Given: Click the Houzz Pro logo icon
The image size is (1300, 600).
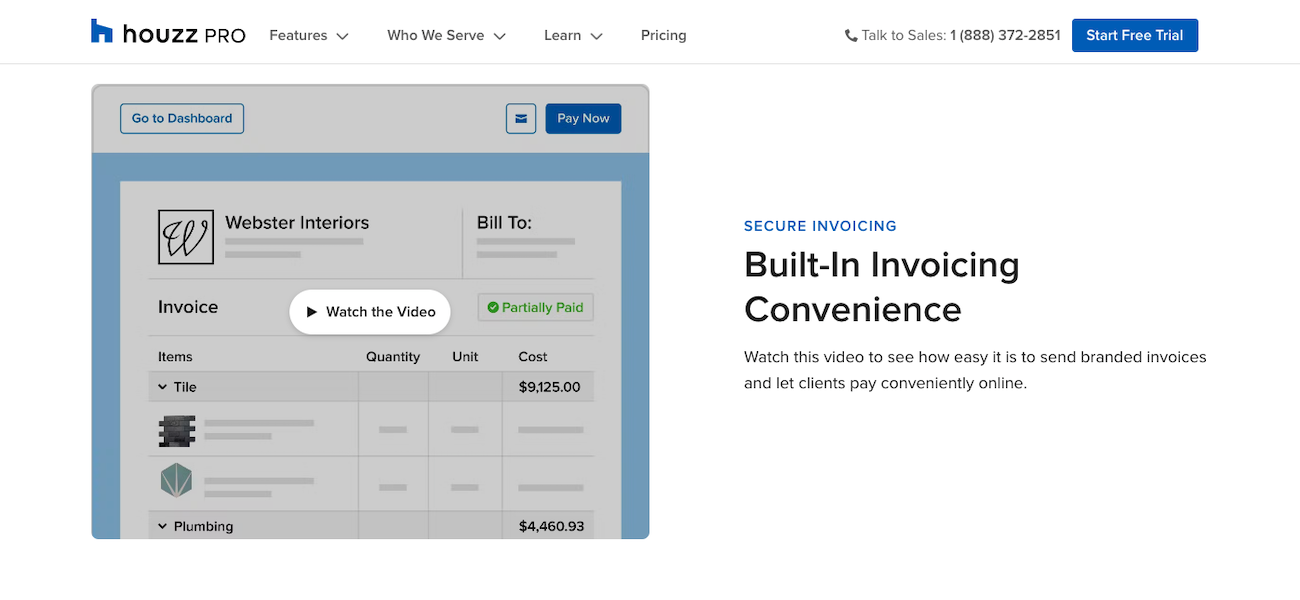Looking at the screenshot, I should coord(102,31).
